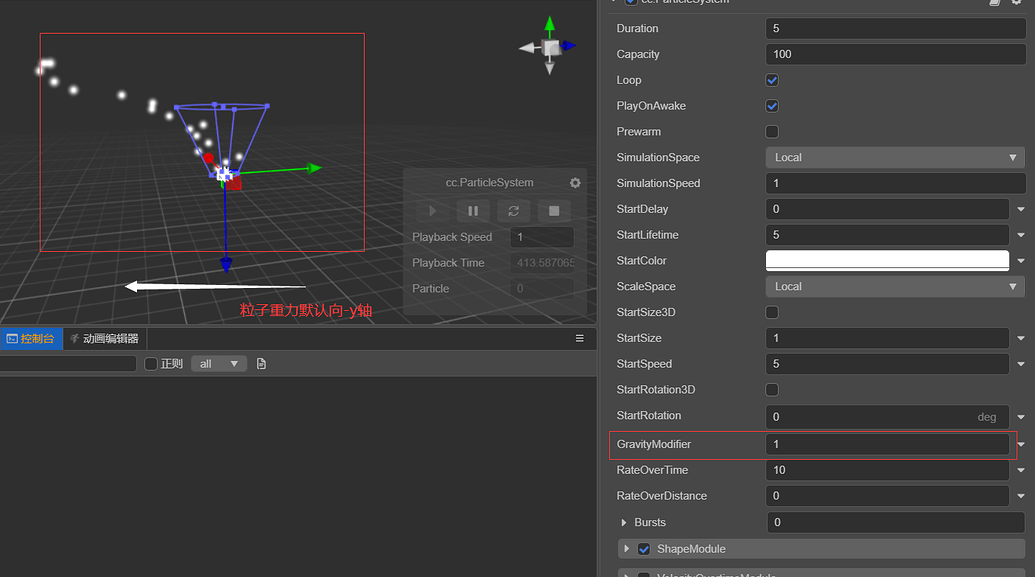The image size is (1035, 577).
Task: Open the component help document icon
Action: coord(995,2)
